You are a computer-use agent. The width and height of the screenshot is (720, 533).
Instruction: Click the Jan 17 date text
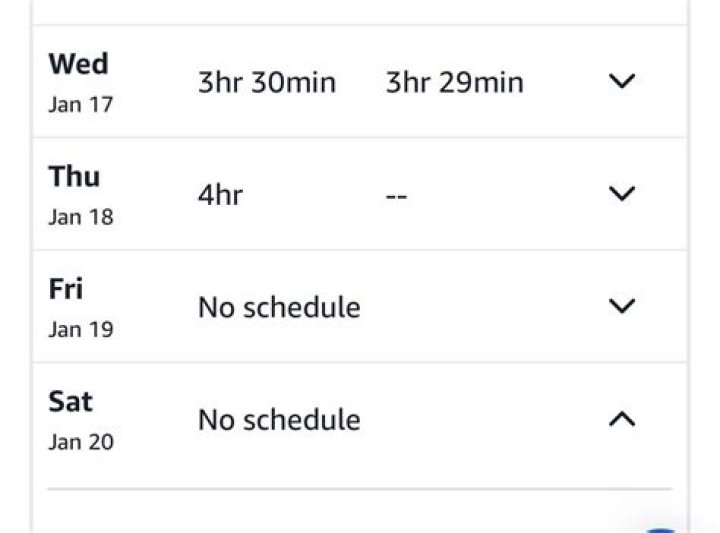(81, 105)
